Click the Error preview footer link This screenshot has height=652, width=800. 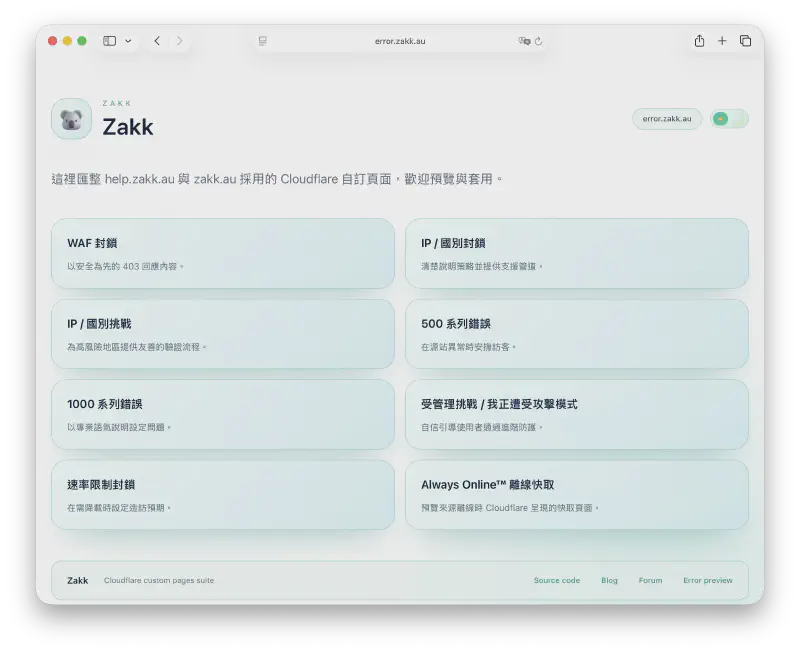point(709,580)
